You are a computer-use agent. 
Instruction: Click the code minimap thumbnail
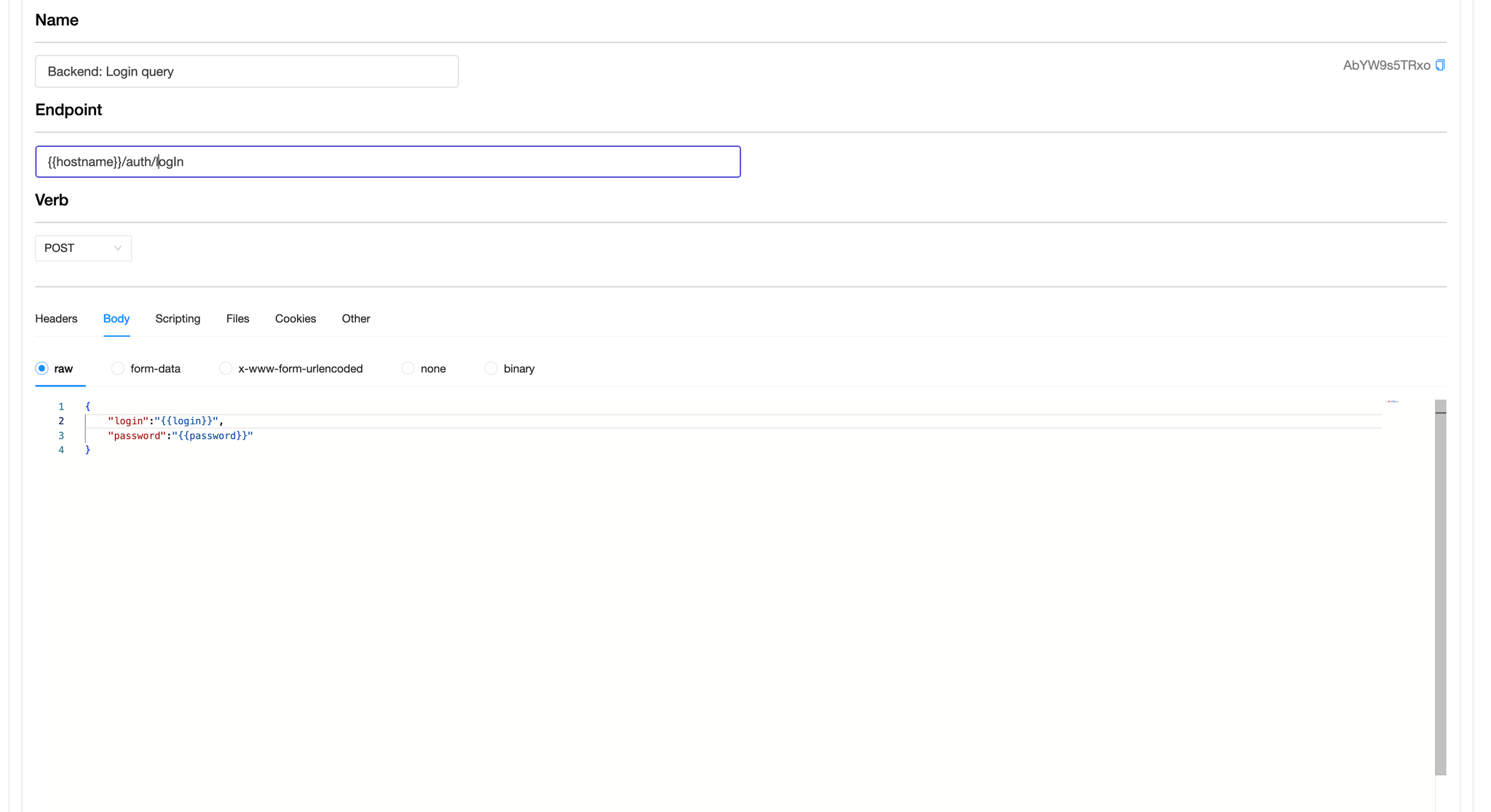(x=1391, y=402)
